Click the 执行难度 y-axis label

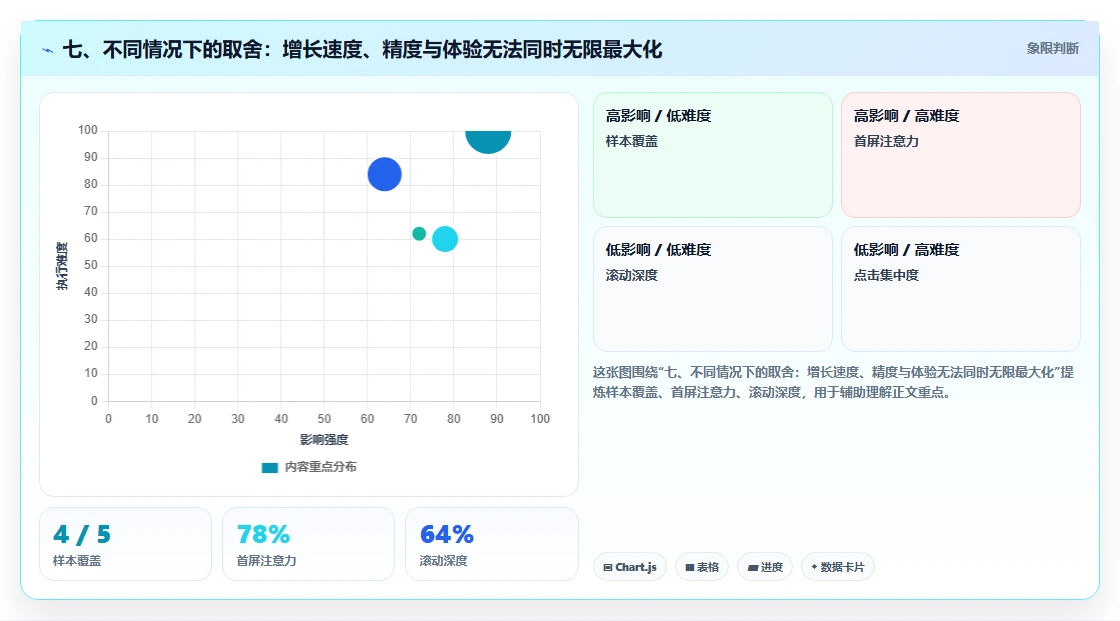pyautogui.click(x=62, y=266)
